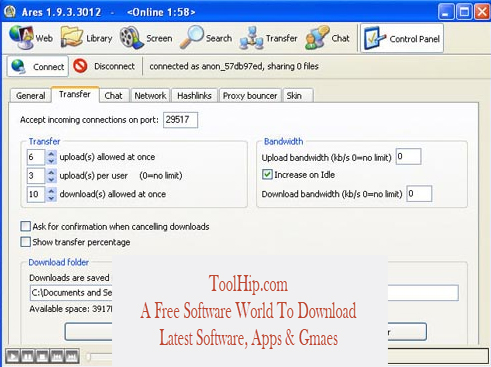Open the Search magnifier icon

[192, 37]
